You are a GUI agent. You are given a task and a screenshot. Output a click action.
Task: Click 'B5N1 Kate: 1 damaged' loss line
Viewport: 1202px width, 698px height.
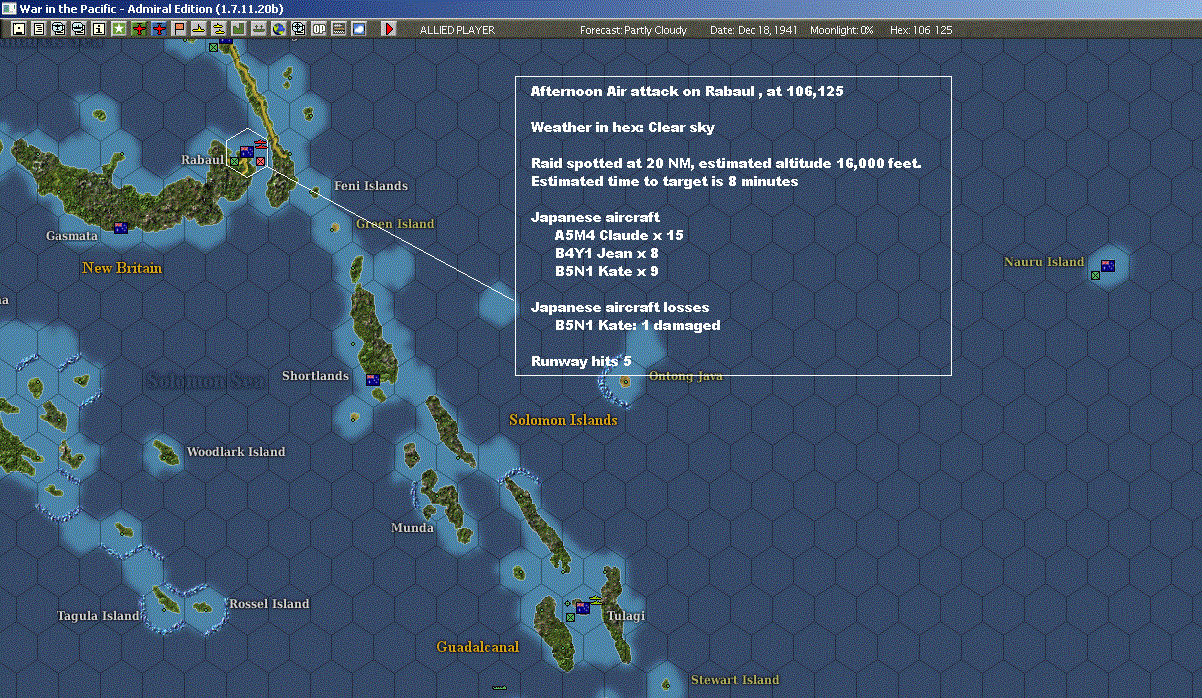coord(638,325)
